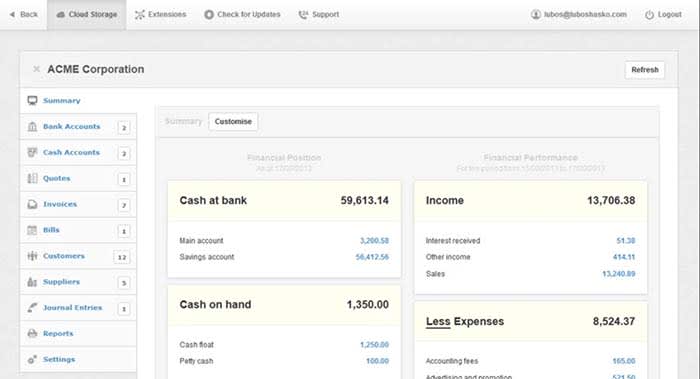Viewport: 700px width, 379px height.
Task: Click Savings account balance 56,412.56
Action: click(372, 257)
